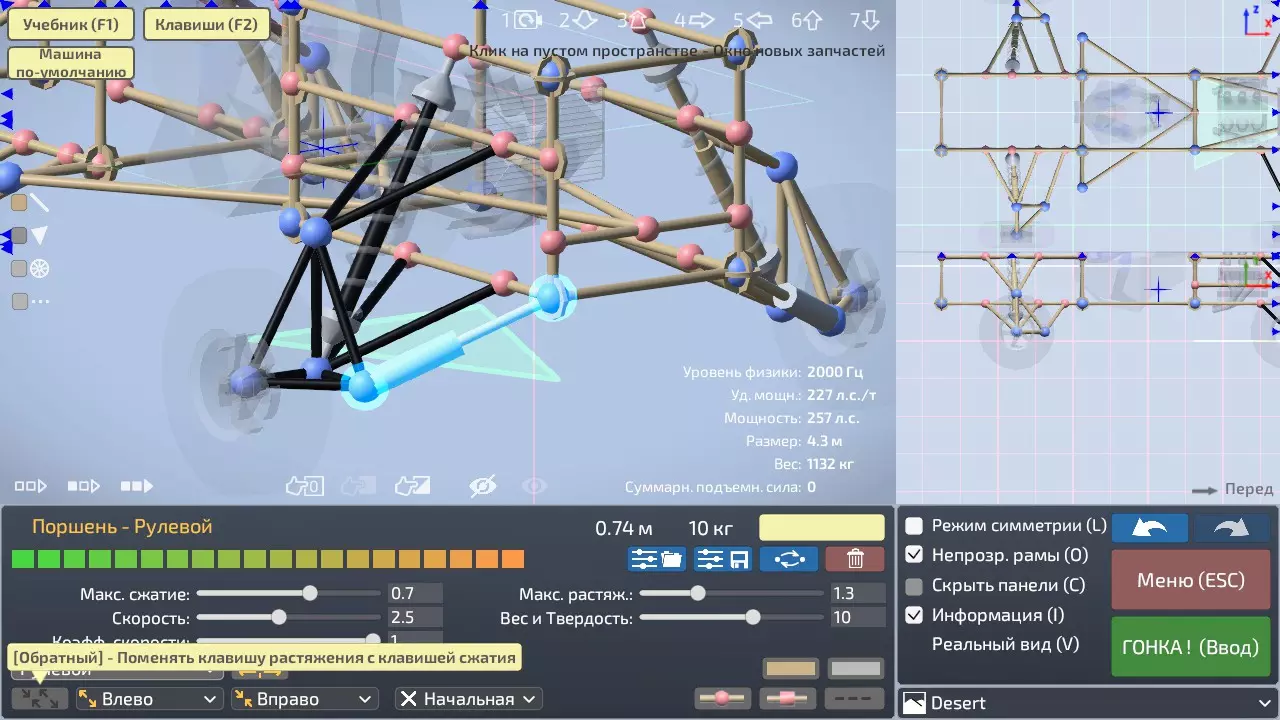Open Учебник (F1) tutorial

pos(71,24)
